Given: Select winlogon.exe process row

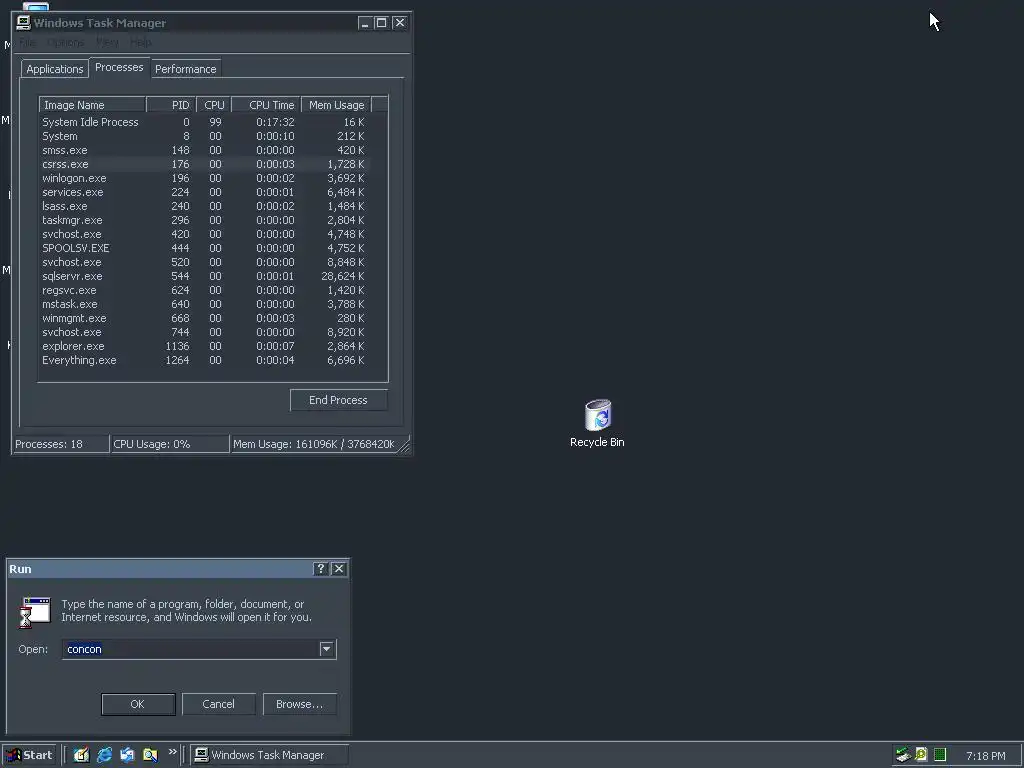Looking at the screenshot, I should click(x=204, y=178).
